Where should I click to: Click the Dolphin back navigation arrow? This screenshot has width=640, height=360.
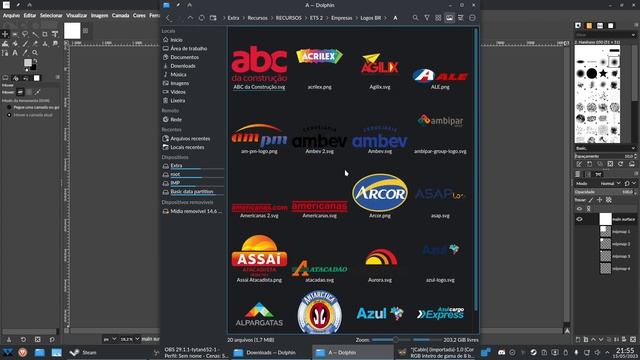coord(168,18)
